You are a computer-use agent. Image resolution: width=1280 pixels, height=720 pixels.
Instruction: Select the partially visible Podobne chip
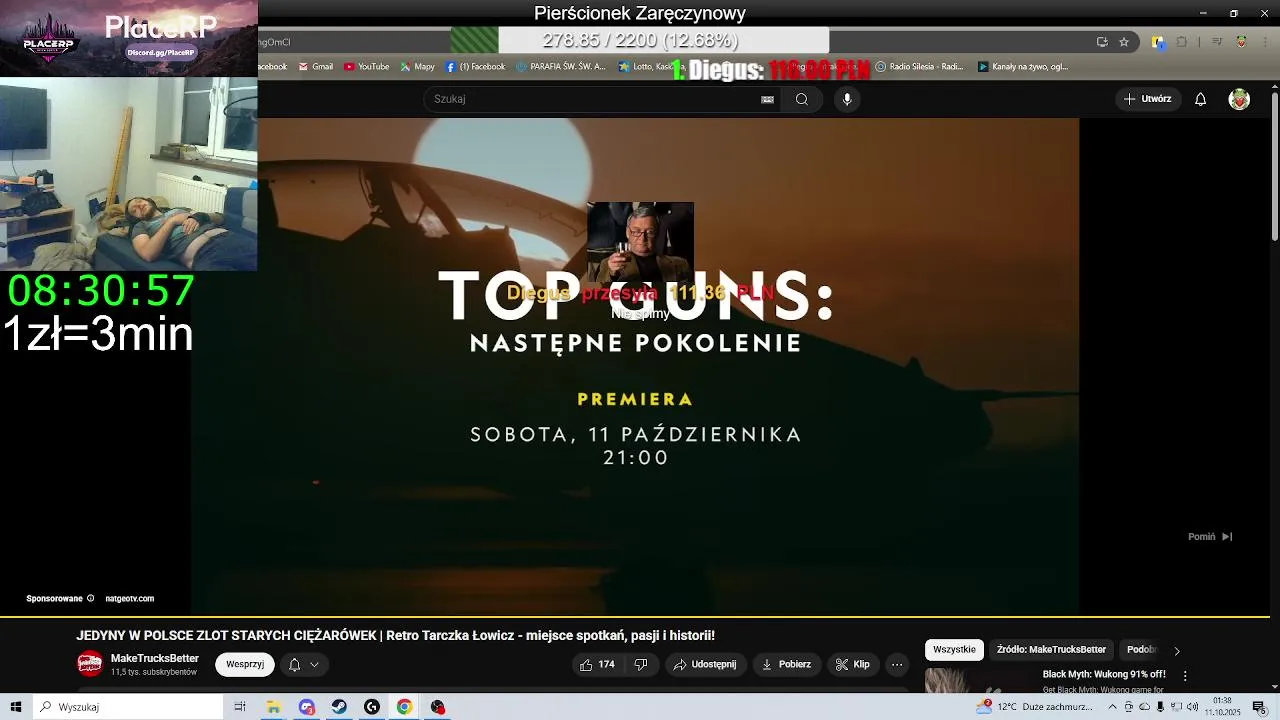[1142, 649]
